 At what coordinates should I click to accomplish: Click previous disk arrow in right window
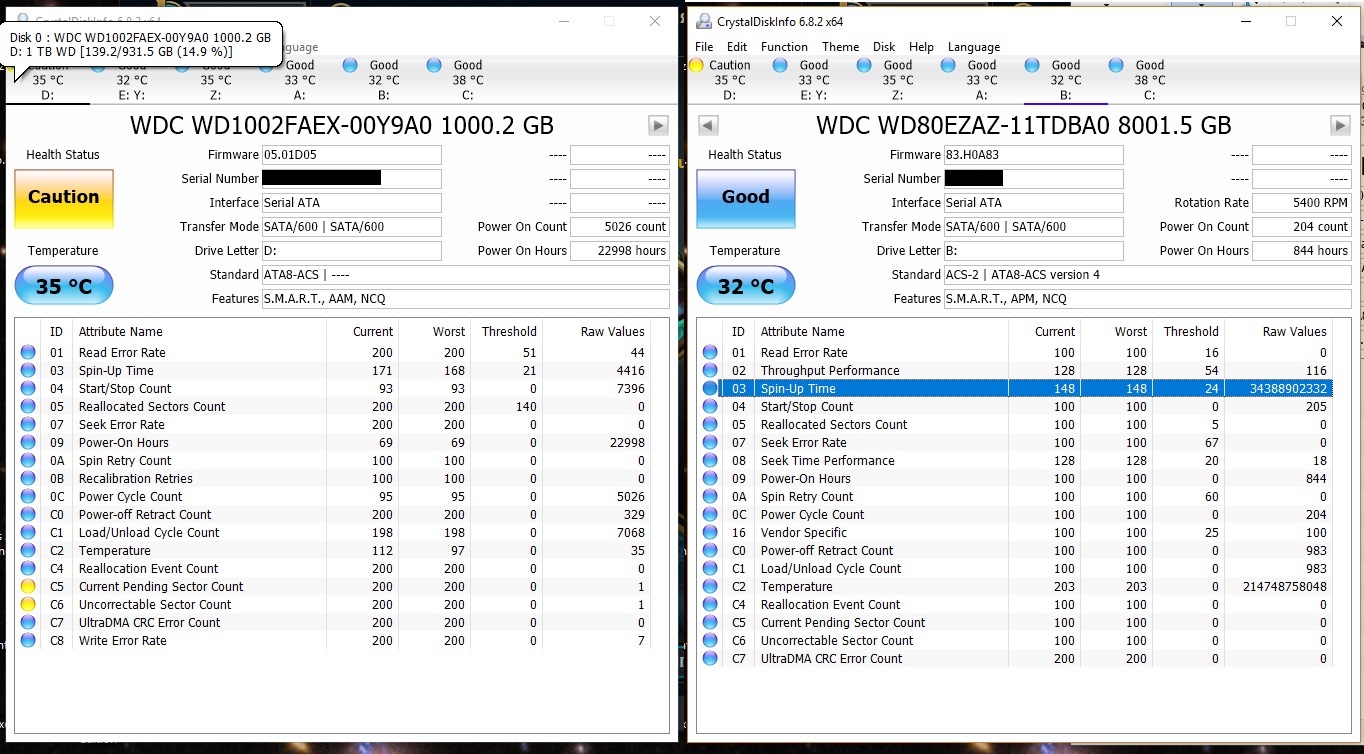(708, 125)
